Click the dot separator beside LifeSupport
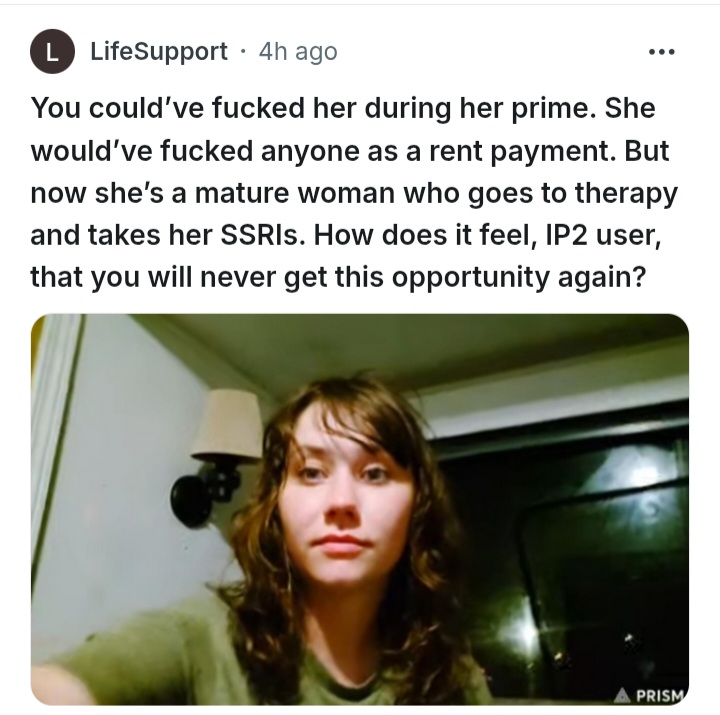720x715 pixels. 243,51
